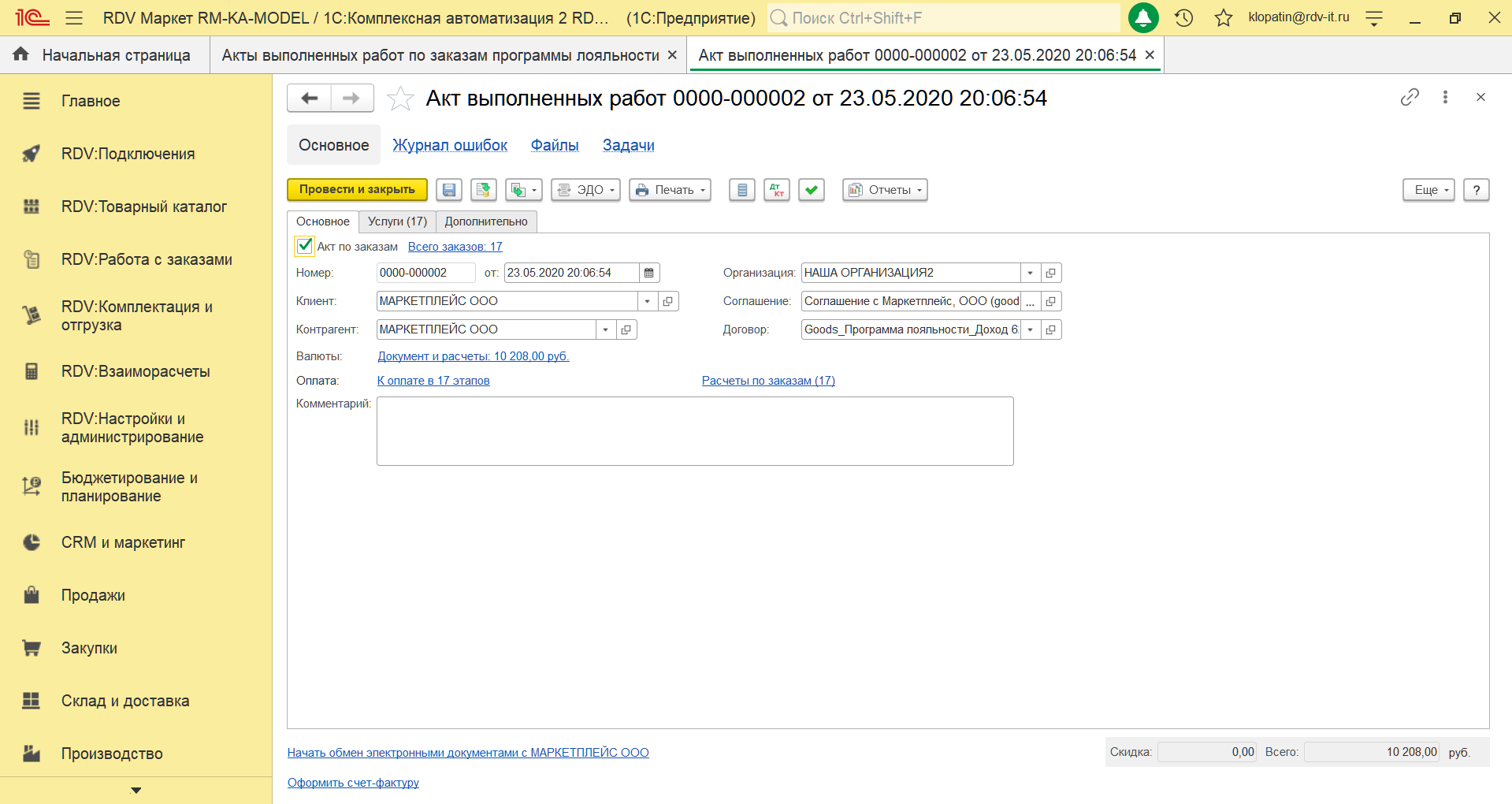Image resolution: width=1512 pixels, height=804 pixels.
Task: Open the Дт/Кт postings icon
Action: [x=777, y=190]
